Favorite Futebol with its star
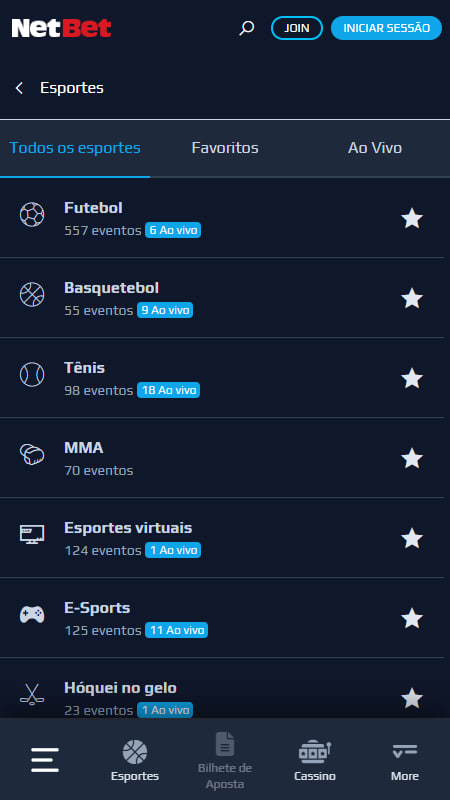The width and height of the screenshot is (450, 800). tap(412, 218)
